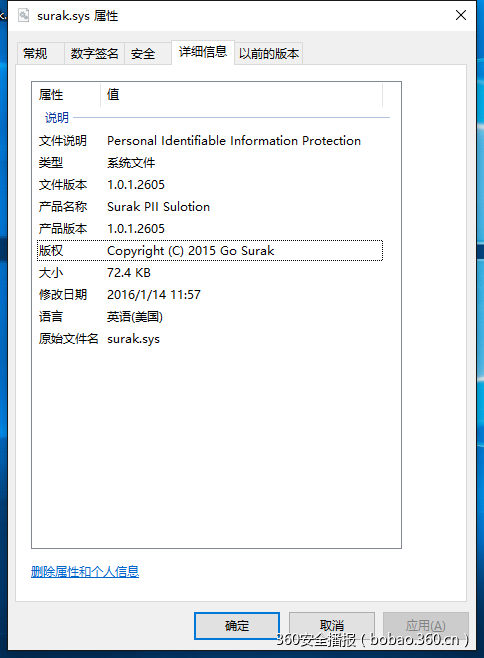Select the 大小 property label

coord(51,273)
